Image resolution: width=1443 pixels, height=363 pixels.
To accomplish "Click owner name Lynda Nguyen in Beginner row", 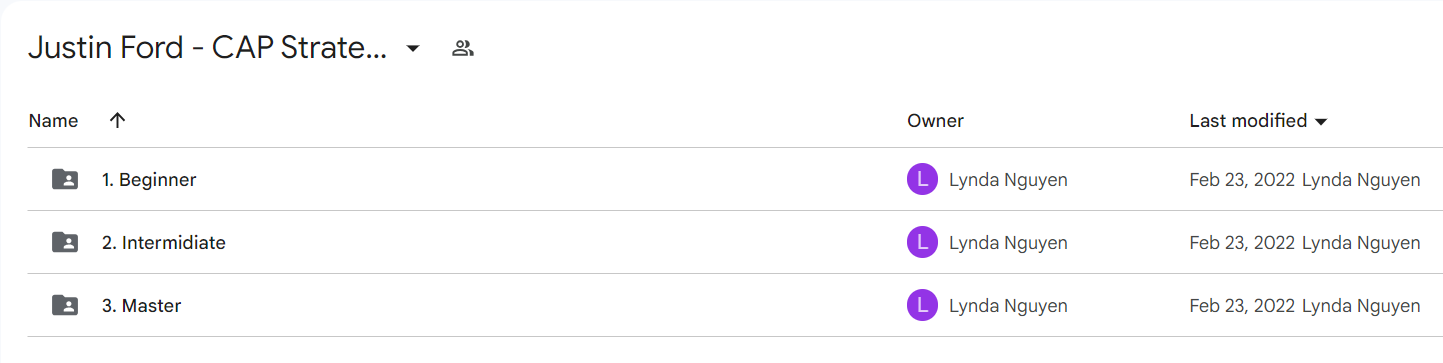I will point(1008,180).
